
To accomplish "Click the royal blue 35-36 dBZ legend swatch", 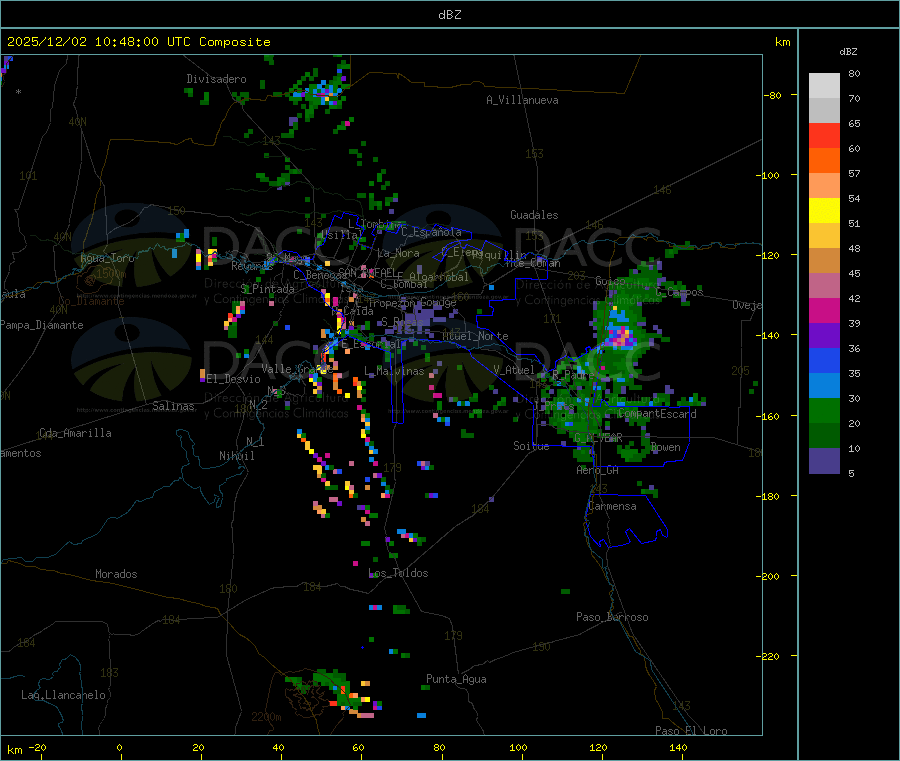I will tap(824, 360).
